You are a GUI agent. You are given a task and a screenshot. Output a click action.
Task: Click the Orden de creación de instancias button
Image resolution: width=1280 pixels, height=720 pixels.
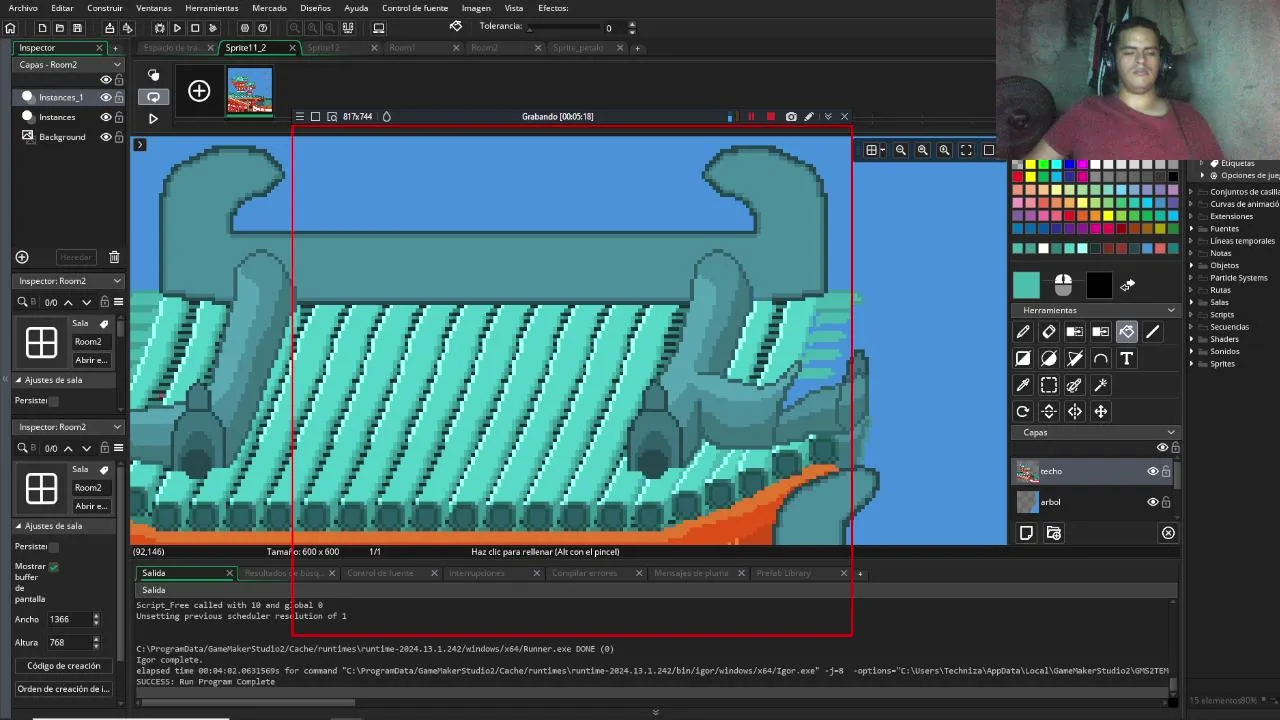click(64, 689)
